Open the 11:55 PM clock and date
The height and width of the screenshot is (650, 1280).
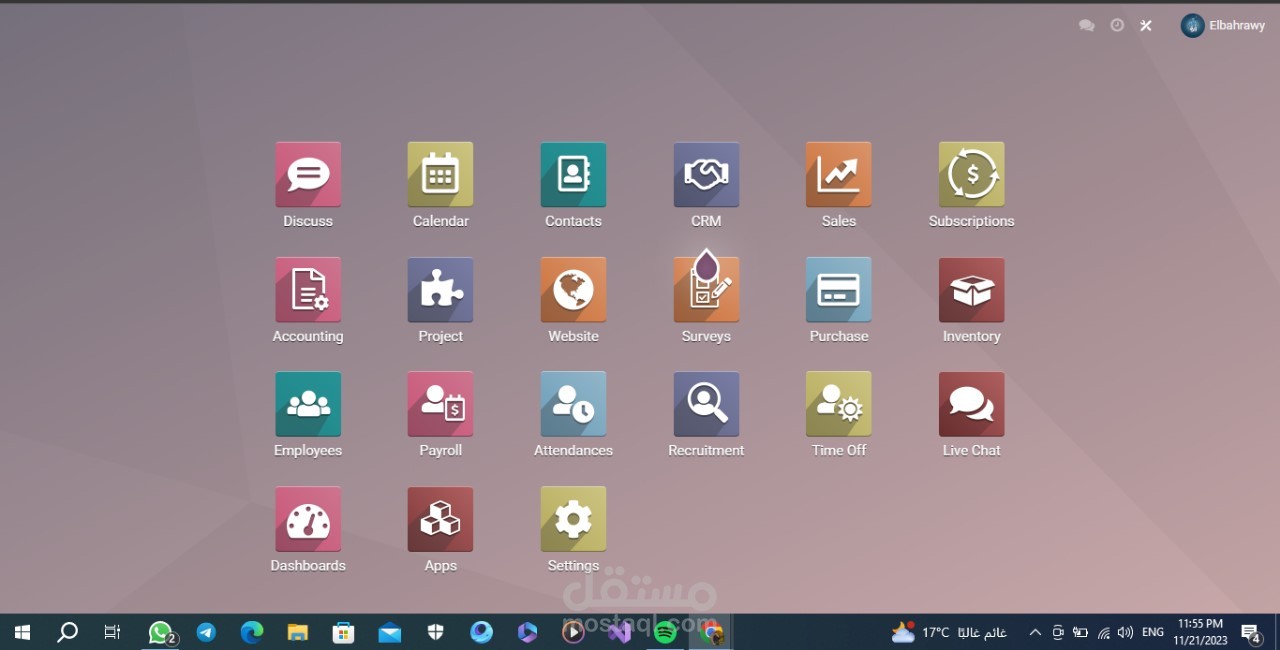pos(1200,632)
